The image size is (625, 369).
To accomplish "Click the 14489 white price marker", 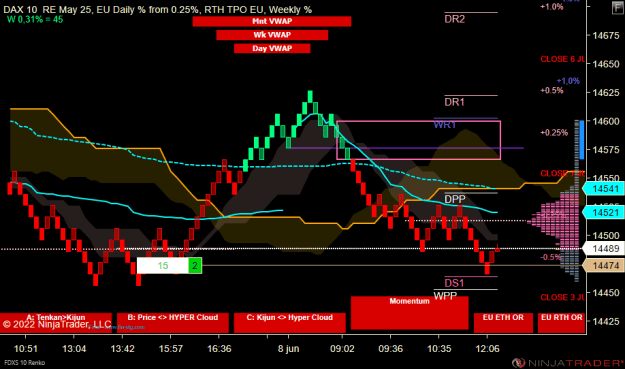I will point(604,249).
